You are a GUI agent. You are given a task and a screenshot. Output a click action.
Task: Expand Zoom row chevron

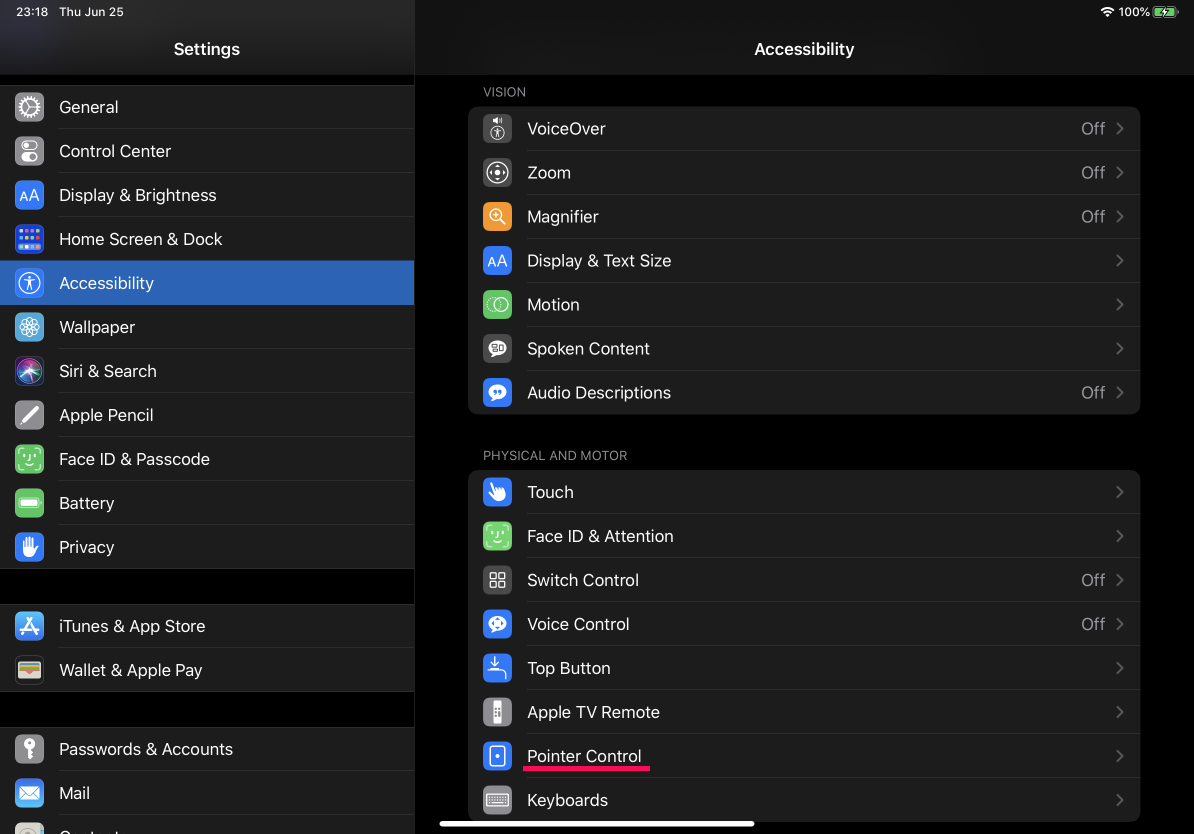(x=1119, y=173)
